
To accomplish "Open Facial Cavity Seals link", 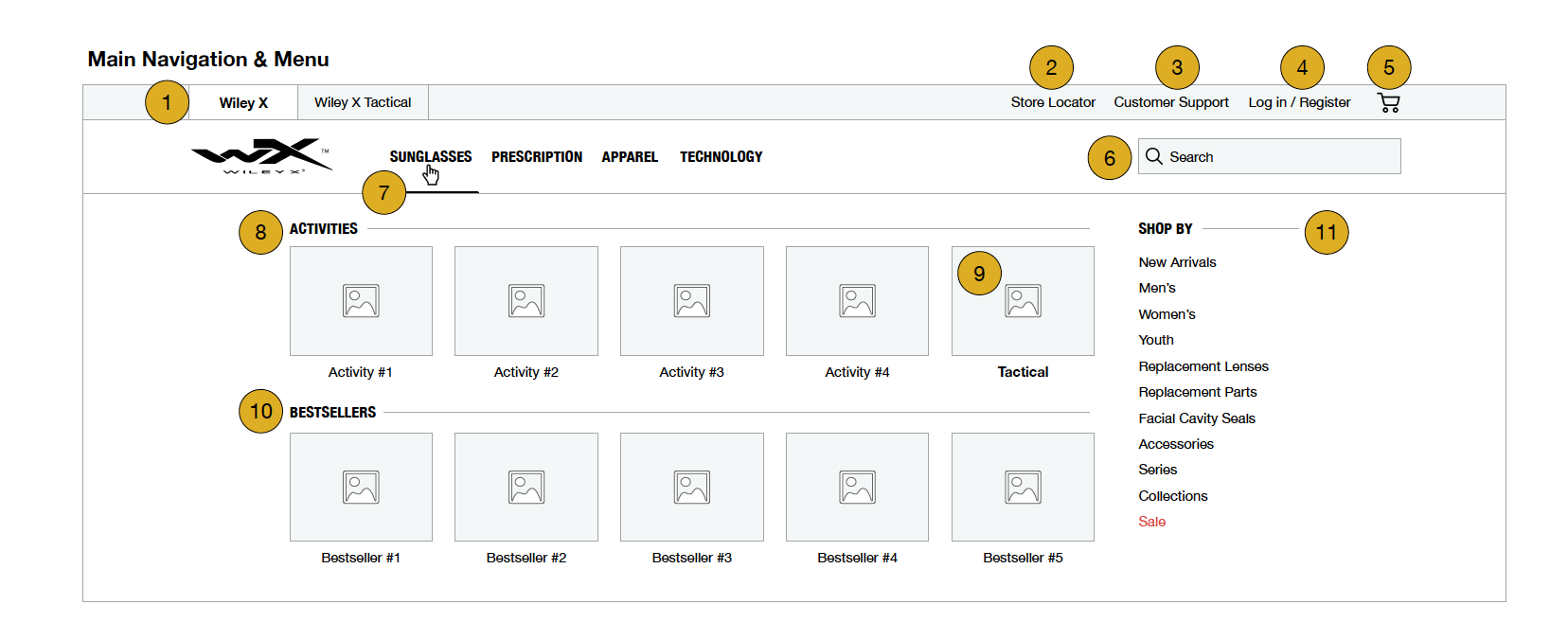I will (1197, 418).
